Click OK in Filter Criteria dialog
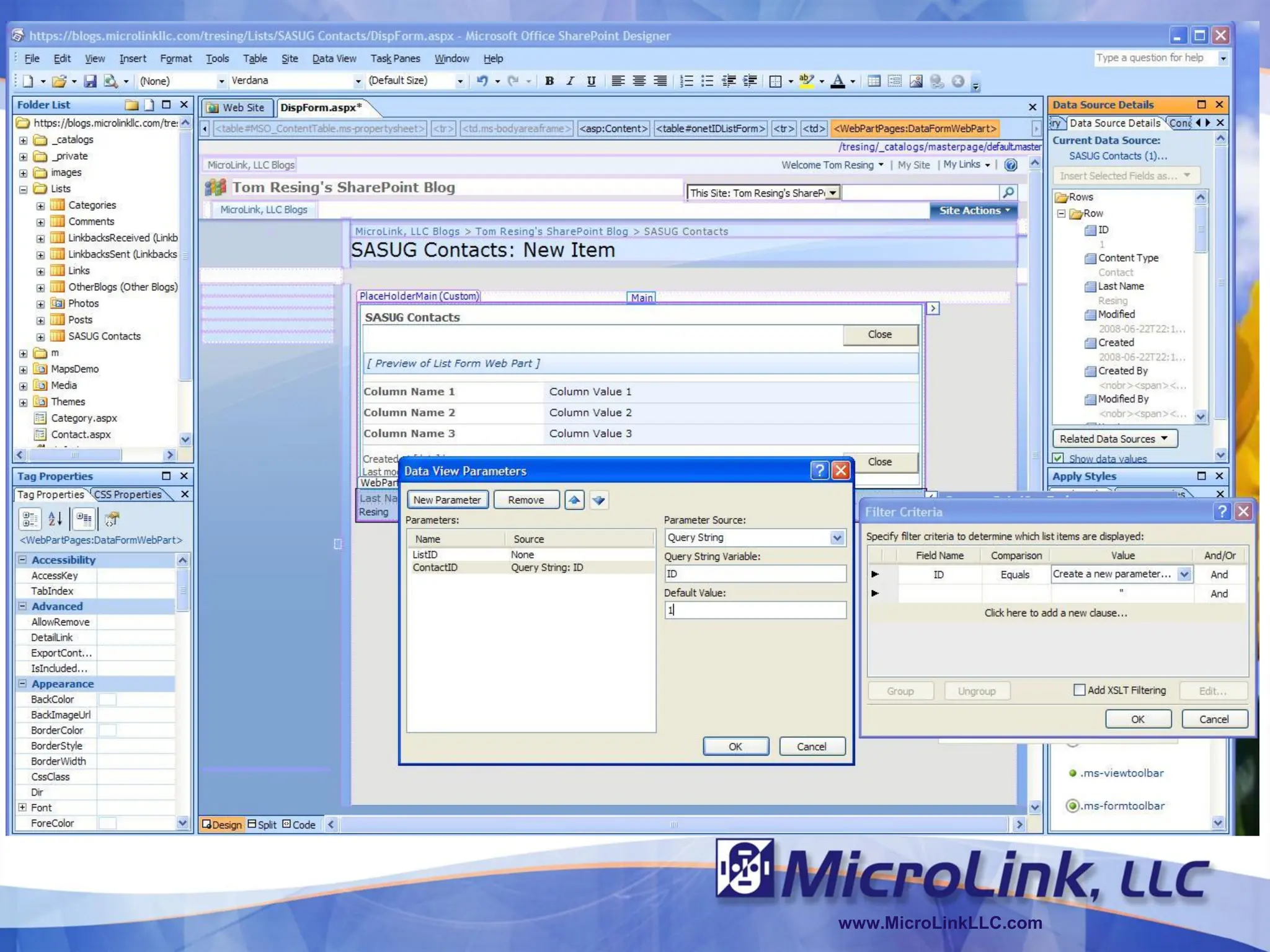The height and width of the screenshot is (952, 1270). [x=1138, y=720]
